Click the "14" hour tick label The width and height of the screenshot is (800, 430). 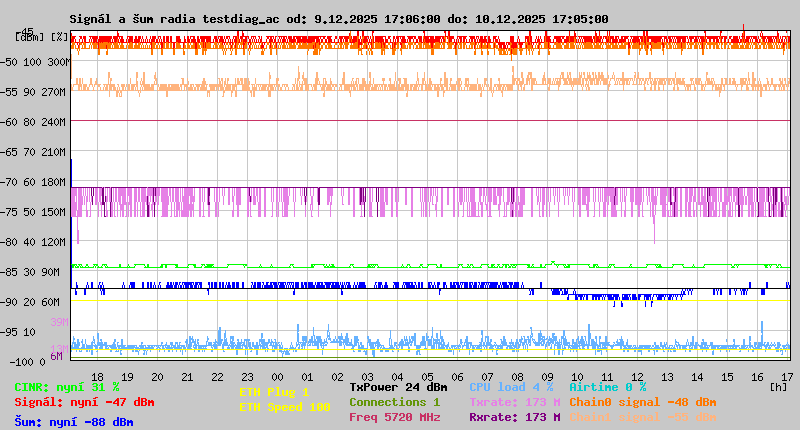pos(697,377)
